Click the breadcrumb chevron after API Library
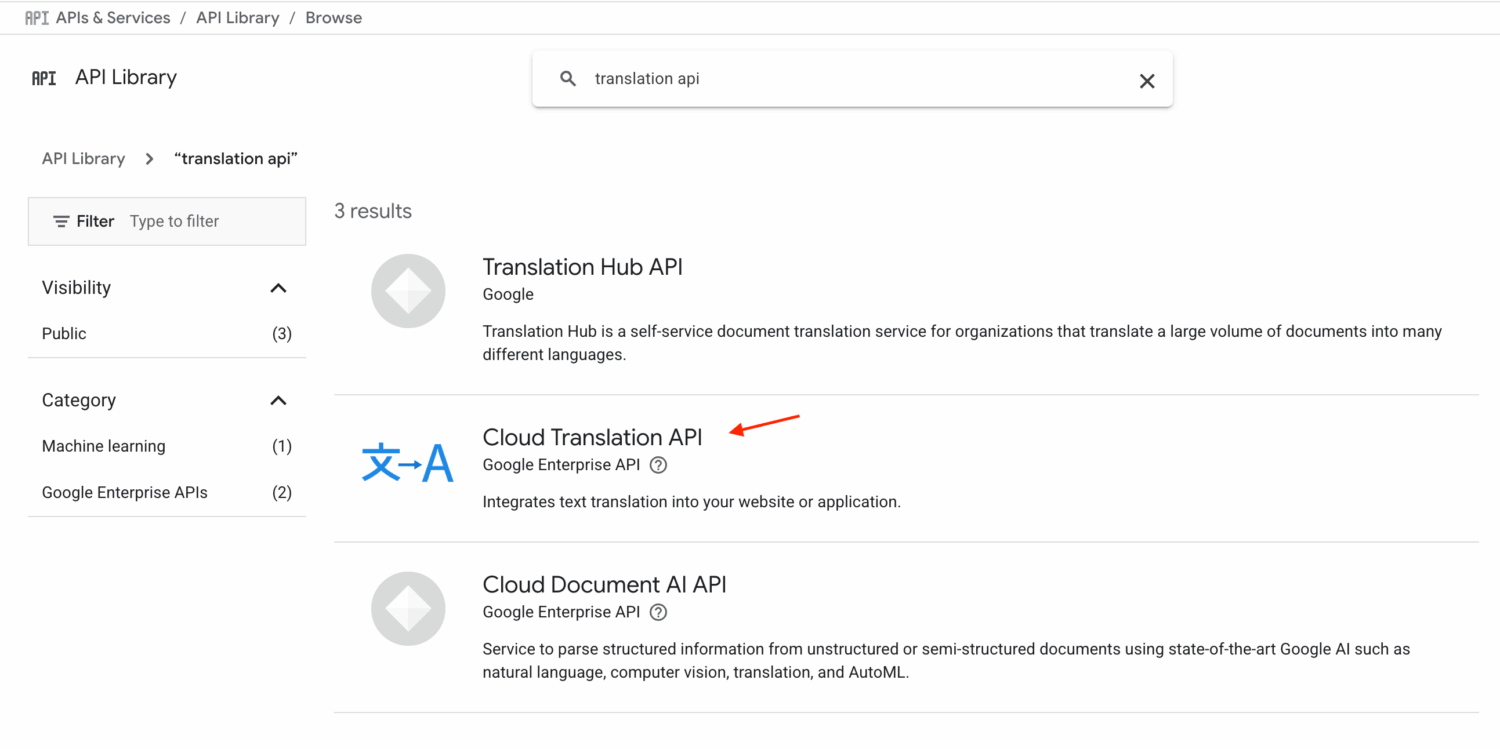Screen dimensions: 1500x749 (149, 159)
